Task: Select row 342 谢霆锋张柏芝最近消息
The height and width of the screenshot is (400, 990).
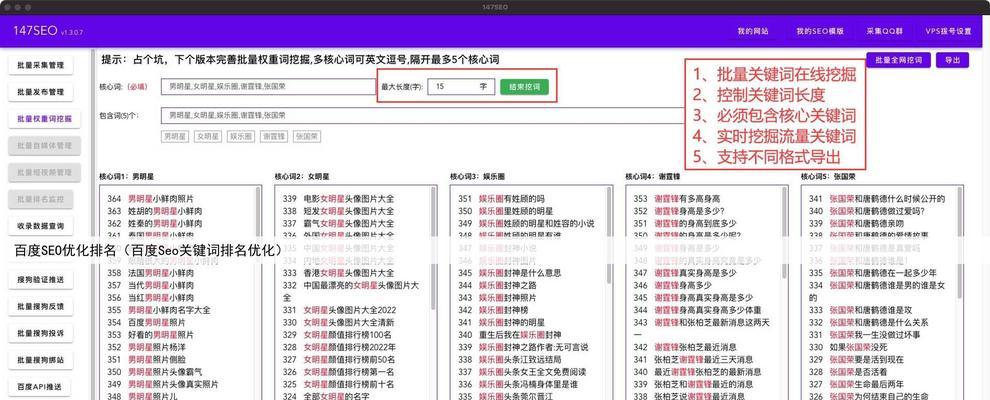Action: [x=685, y=347]
